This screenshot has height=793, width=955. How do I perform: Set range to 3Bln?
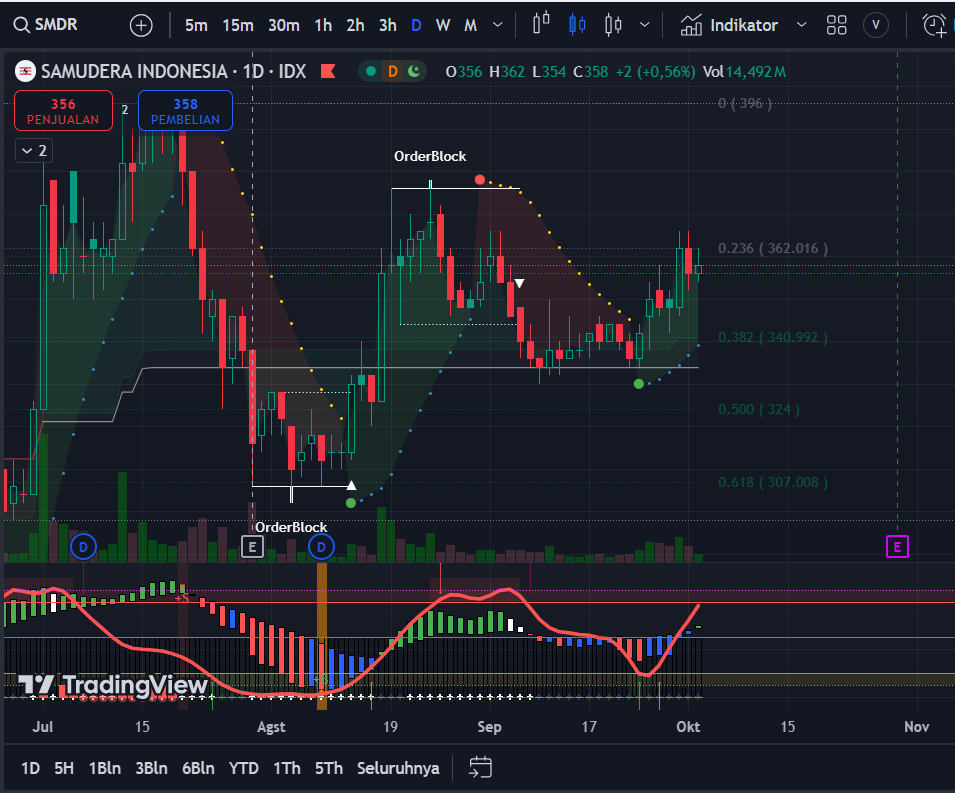pyautogui.click(x=151, y=769)
